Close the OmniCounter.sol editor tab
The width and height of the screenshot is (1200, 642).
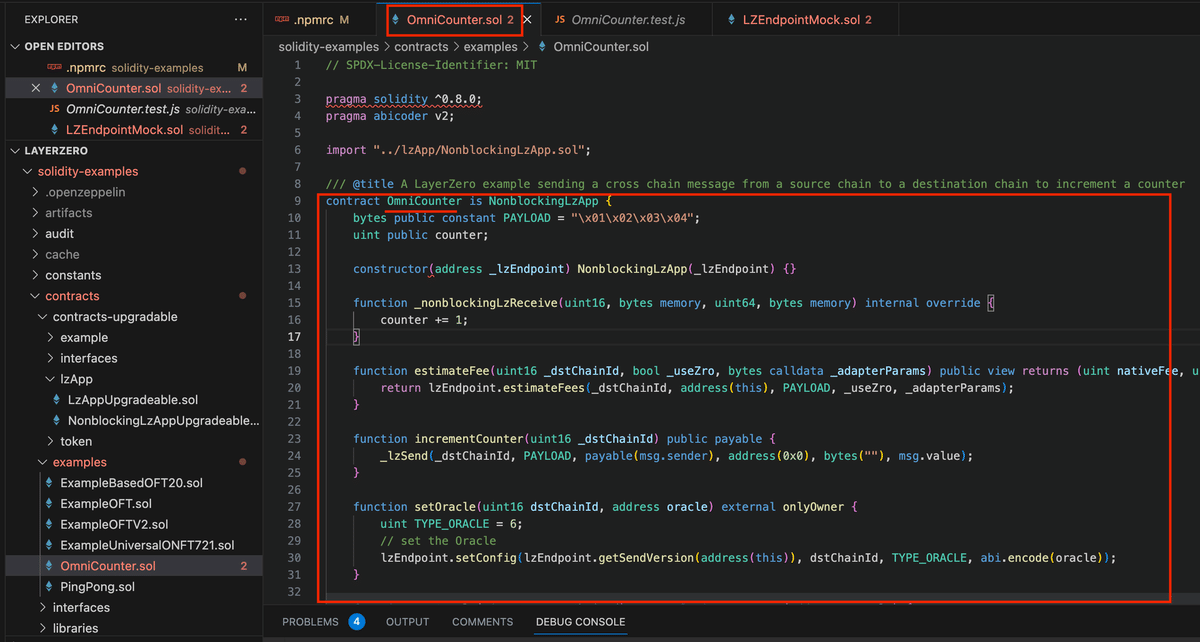pos(528,19)
